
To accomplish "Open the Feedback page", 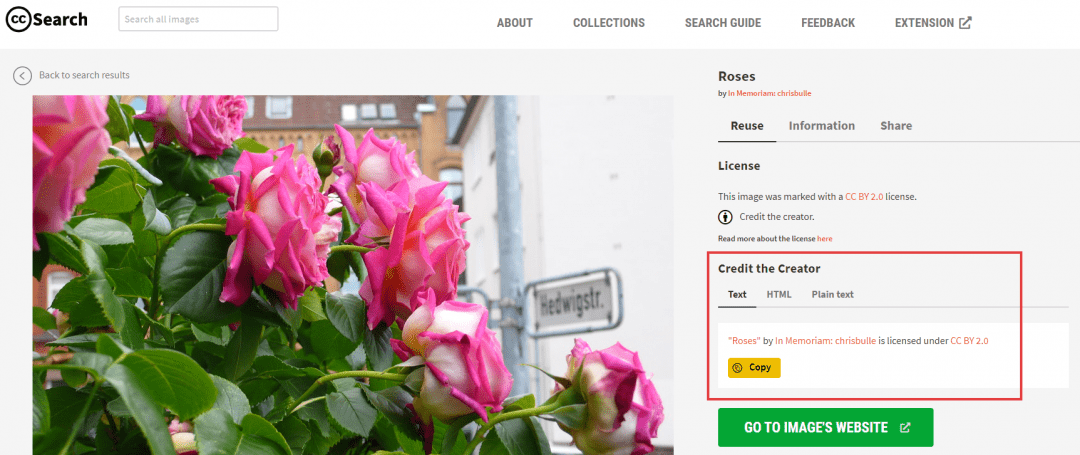I will [x=828, y=23].
